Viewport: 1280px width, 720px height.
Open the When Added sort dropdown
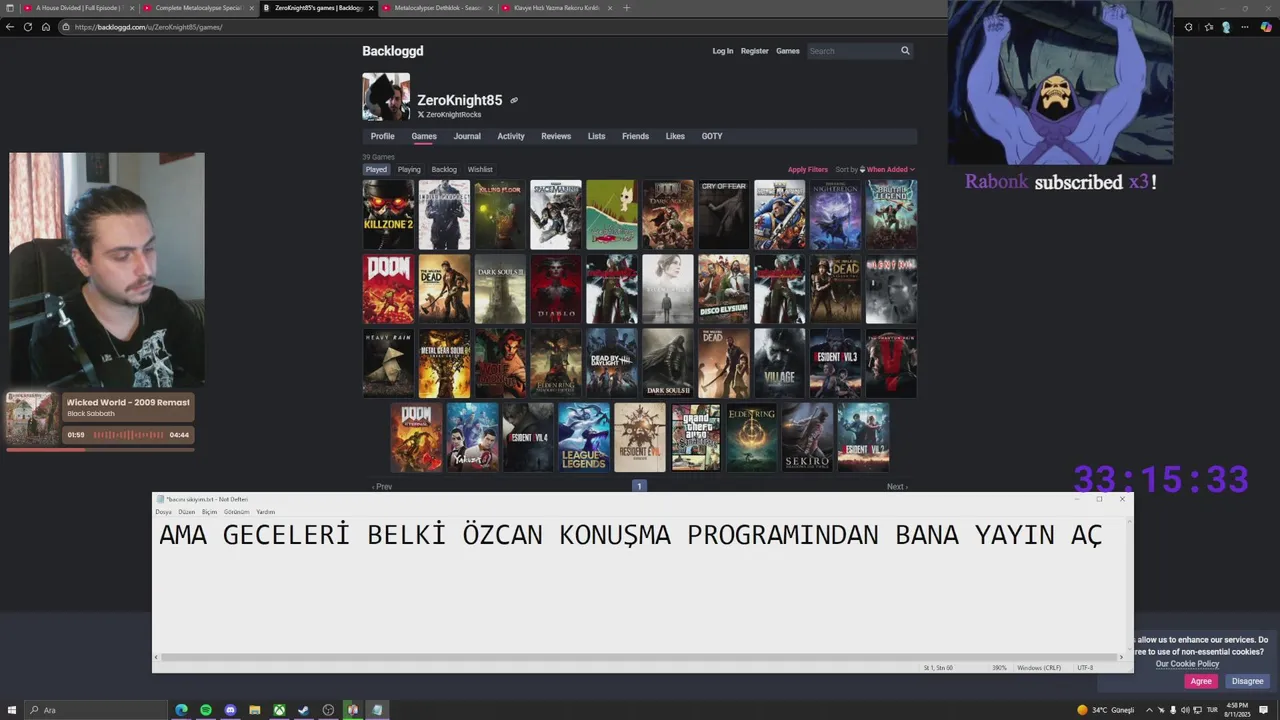click(890, 169)
